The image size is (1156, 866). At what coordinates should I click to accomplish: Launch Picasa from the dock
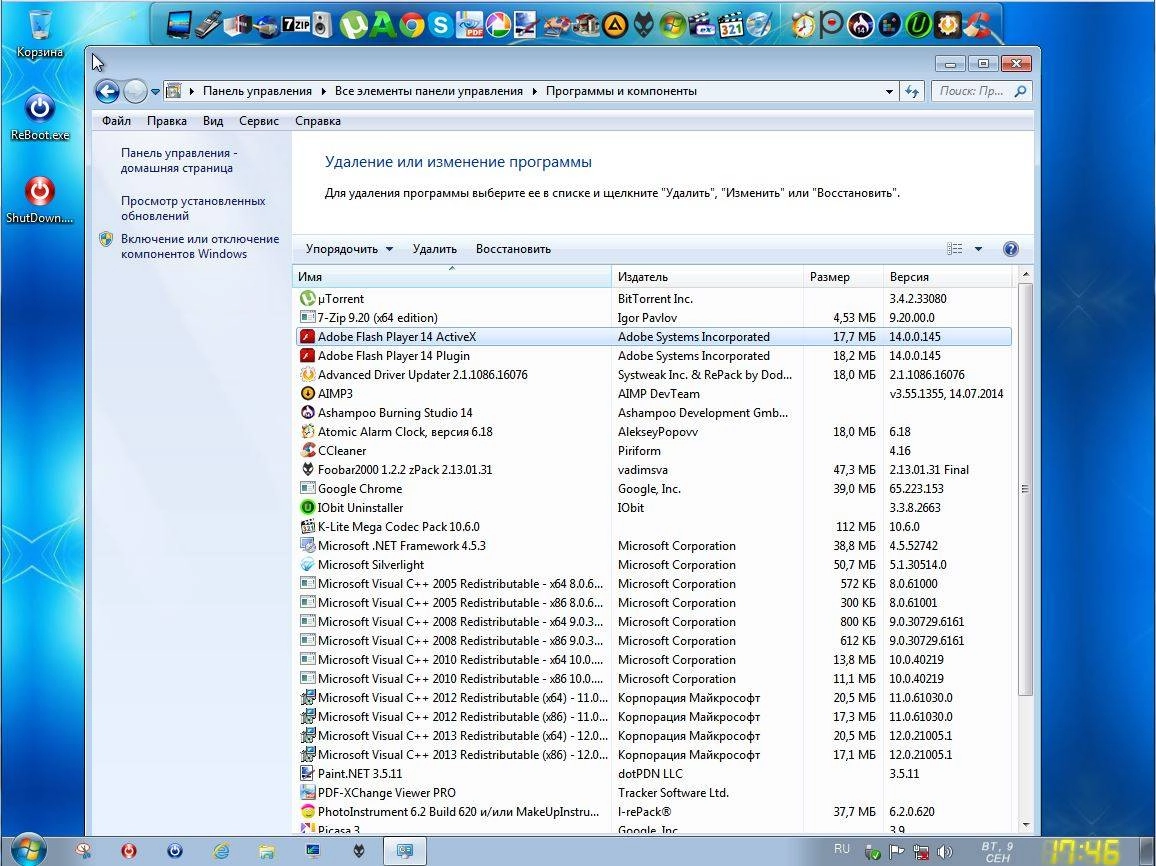tap(498, 25)
